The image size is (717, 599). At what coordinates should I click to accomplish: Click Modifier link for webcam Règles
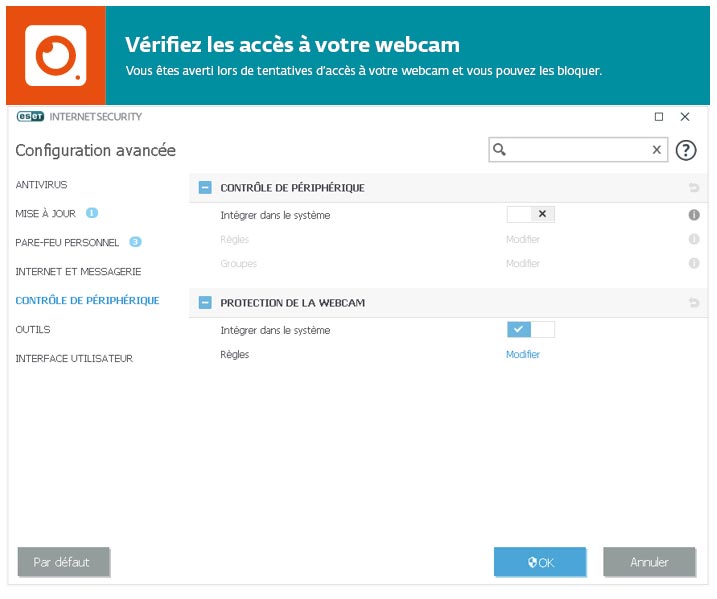[522, 355]
